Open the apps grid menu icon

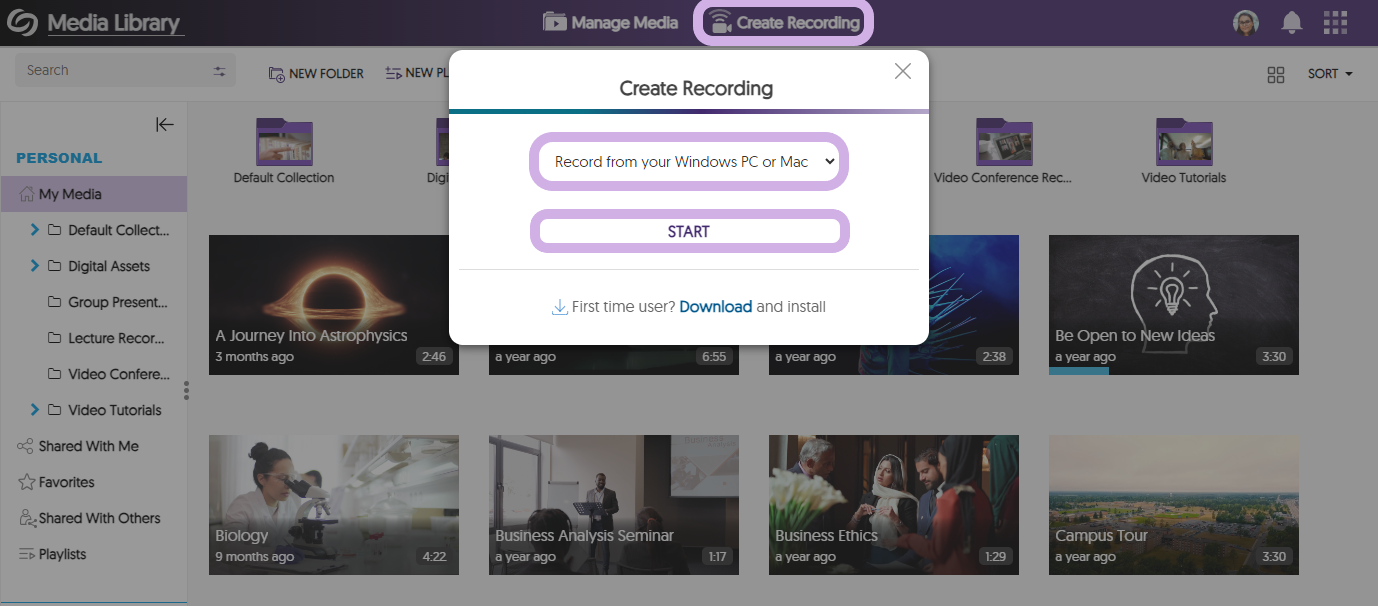point(1335,22)
